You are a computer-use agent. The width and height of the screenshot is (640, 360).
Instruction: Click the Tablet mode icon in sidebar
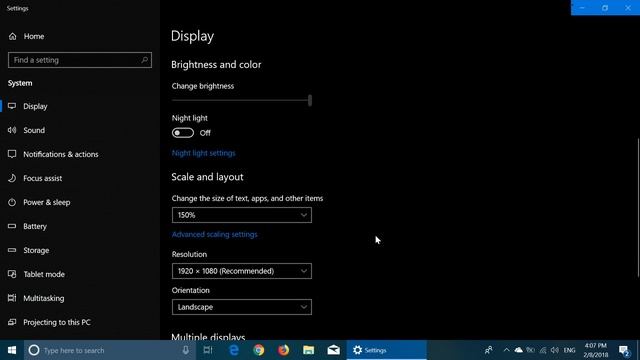(12, 274)
